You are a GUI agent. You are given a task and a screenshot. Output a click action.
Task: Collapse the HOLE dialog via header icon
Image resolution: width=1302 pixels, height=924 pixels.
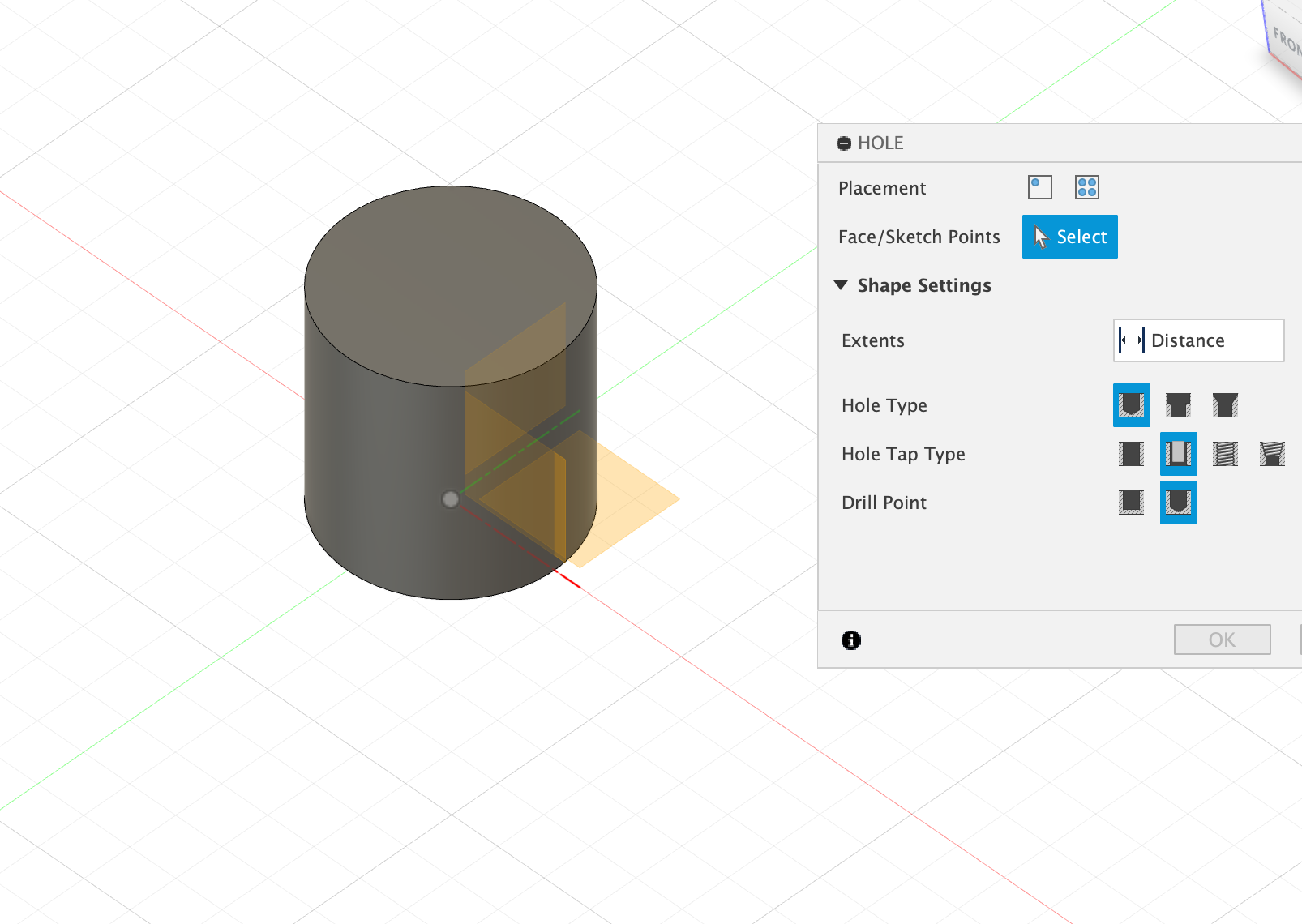[844, 143]
